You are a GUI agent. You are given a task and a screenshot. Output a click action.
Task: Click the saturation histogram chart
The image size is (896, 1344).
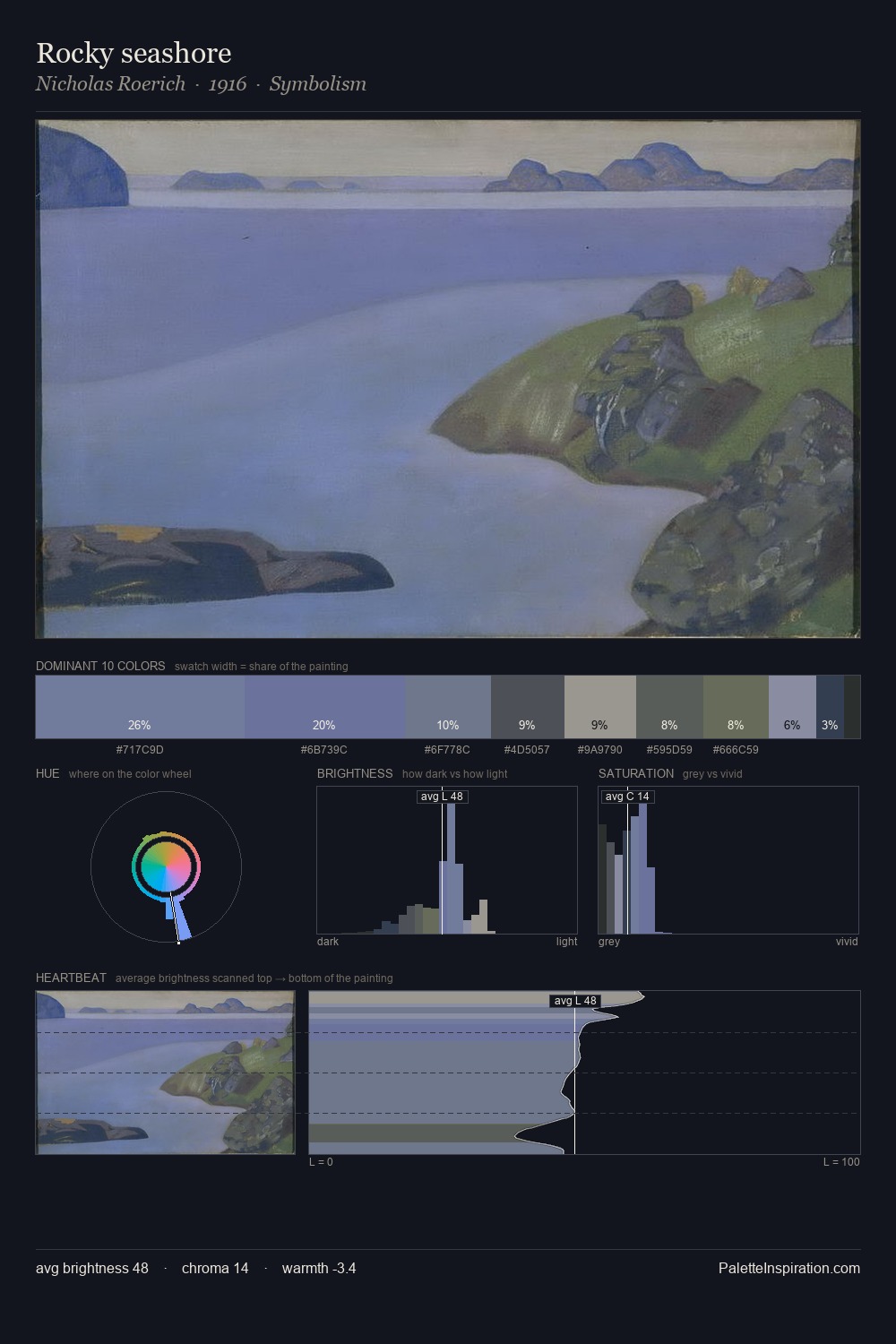[x=728, y=860]
